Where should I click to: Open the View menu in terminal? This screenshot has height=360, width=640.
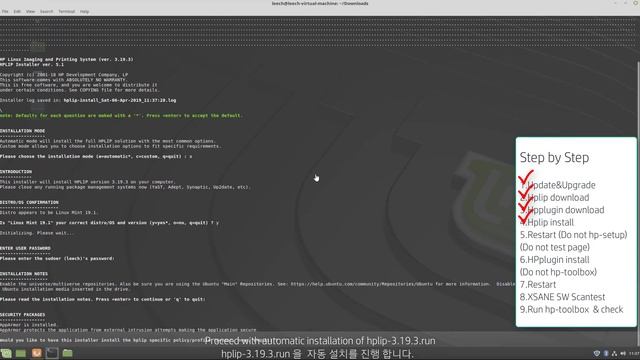[x=31, y=11]
